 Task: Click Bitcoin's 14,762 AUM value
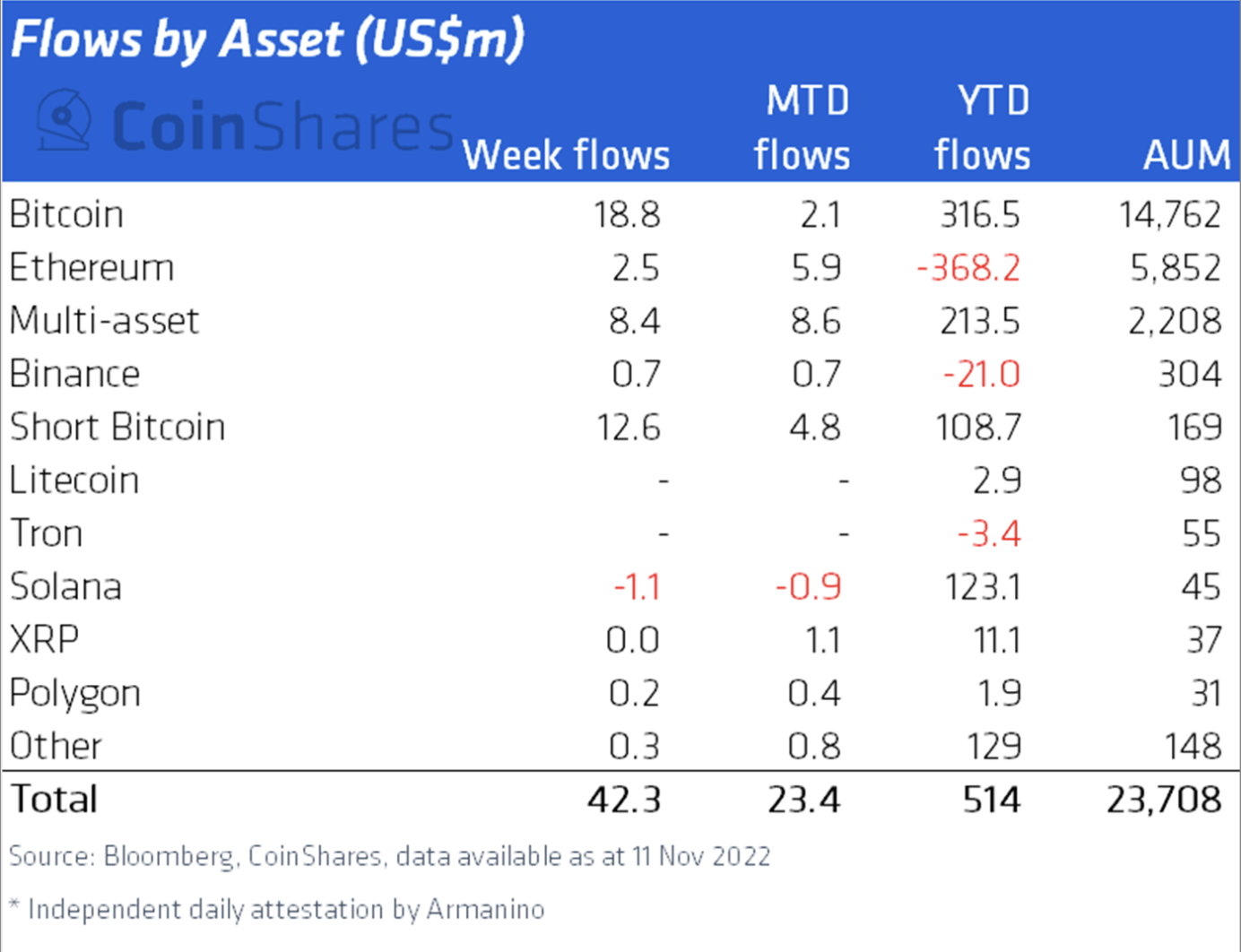(x=1169, y=215)
